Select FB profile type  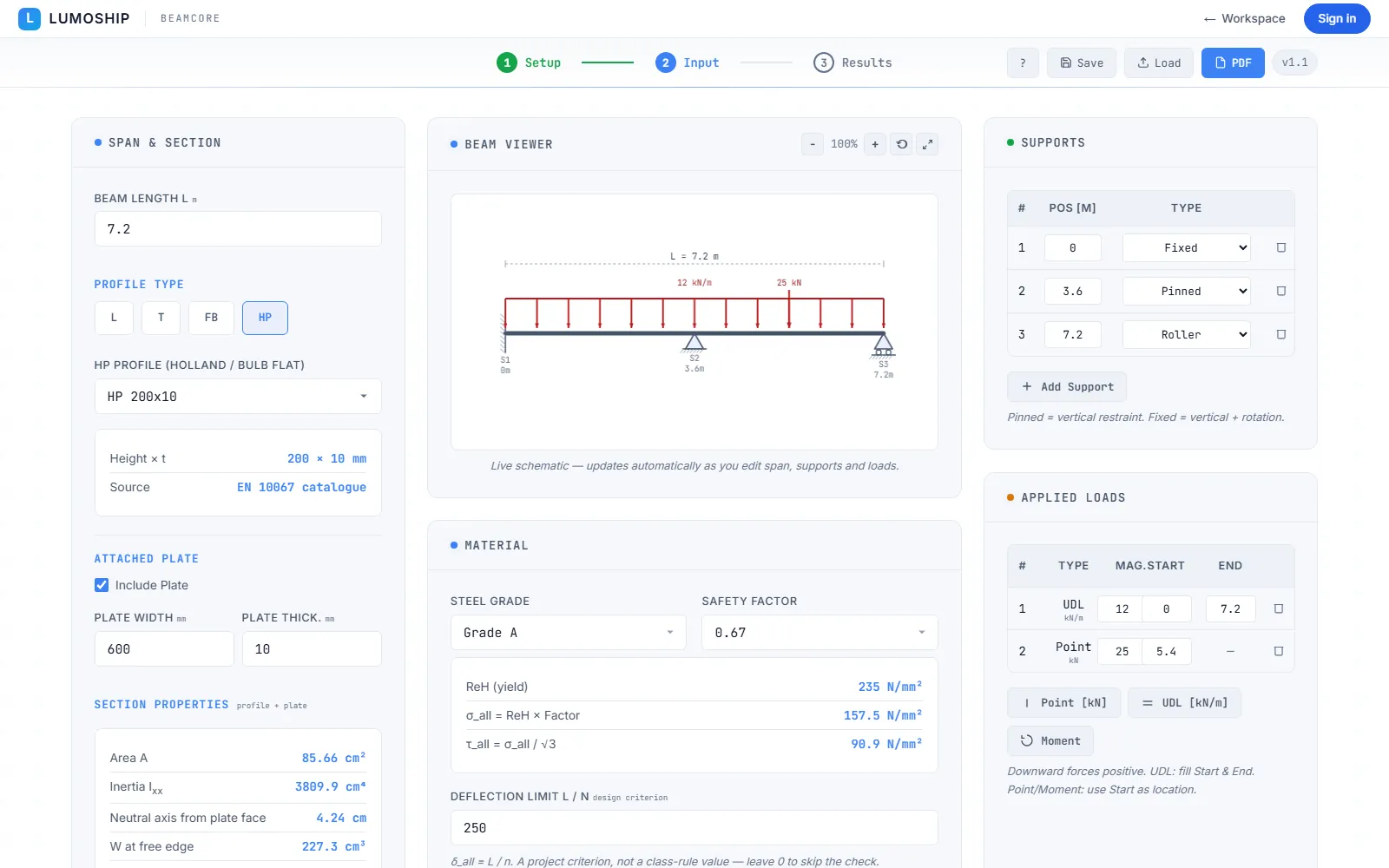tap(211, 318)
